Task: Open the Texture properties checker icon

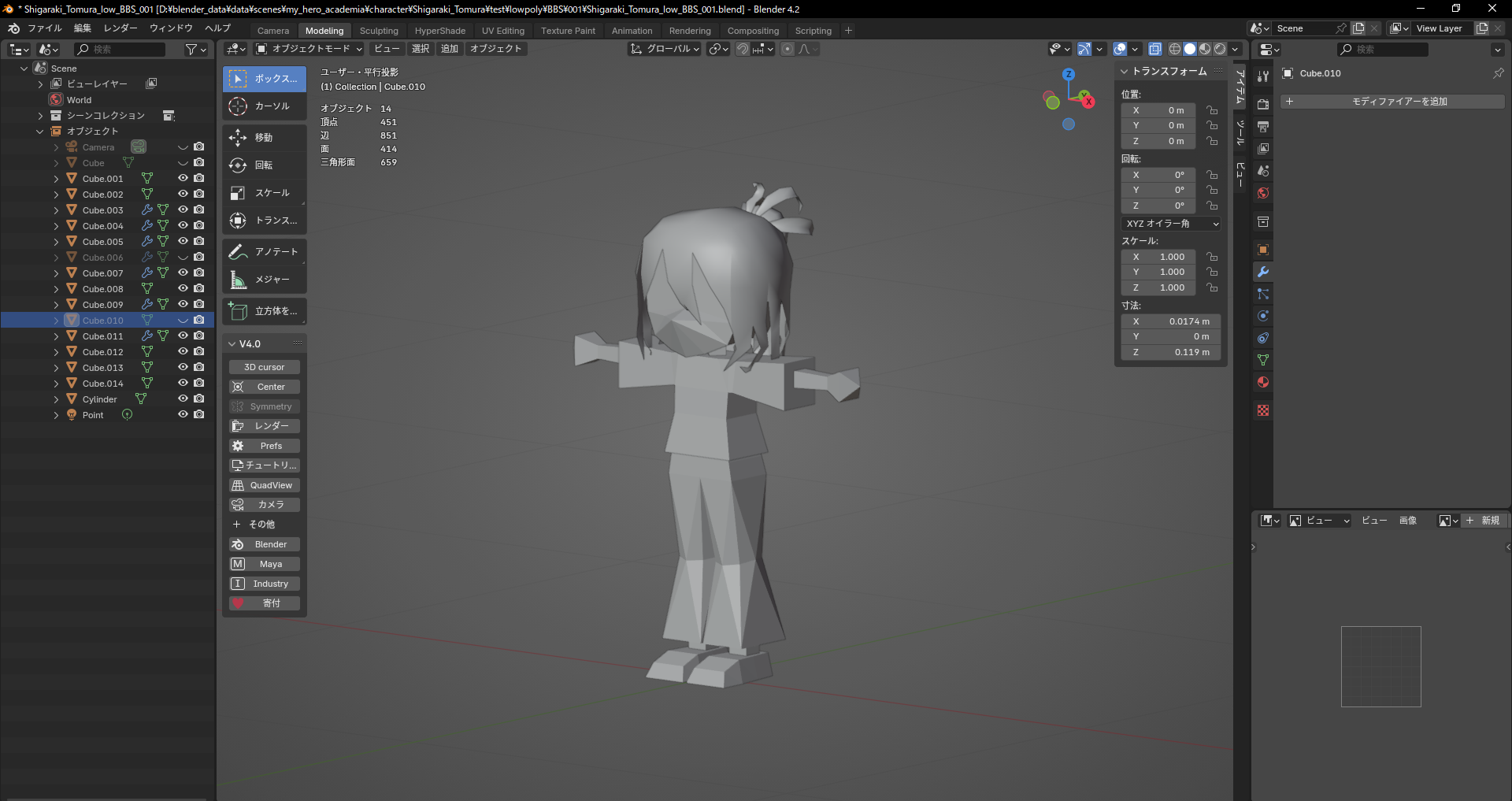Action: point(1263,410)
